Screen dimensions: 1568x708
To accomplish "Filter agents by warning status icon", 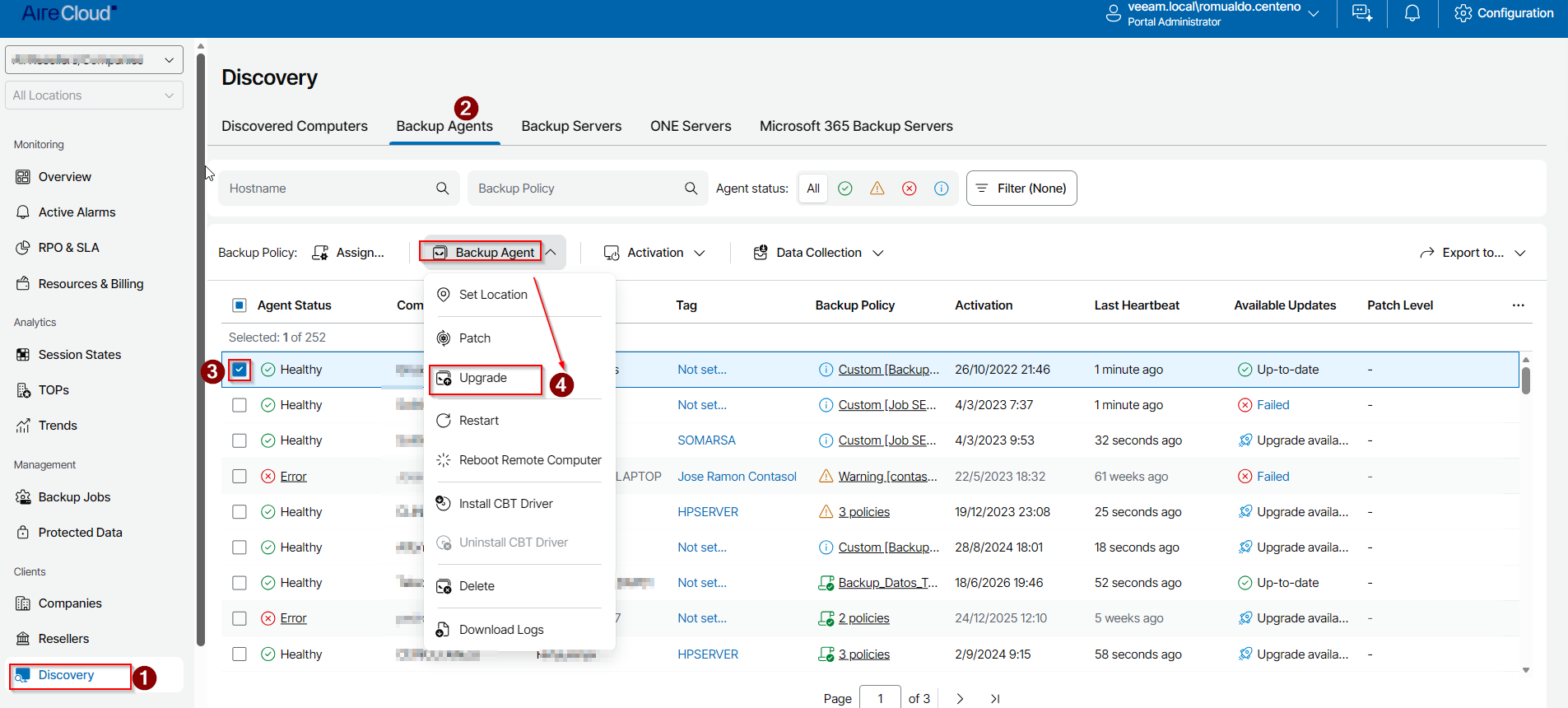I will tap(877, 189).
